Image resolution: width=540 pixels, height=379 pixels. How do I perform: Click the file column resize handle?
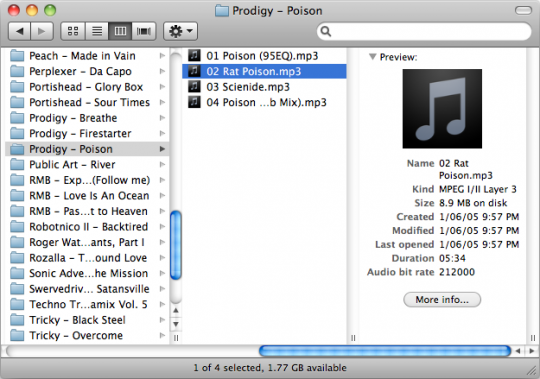pos(353,338)
